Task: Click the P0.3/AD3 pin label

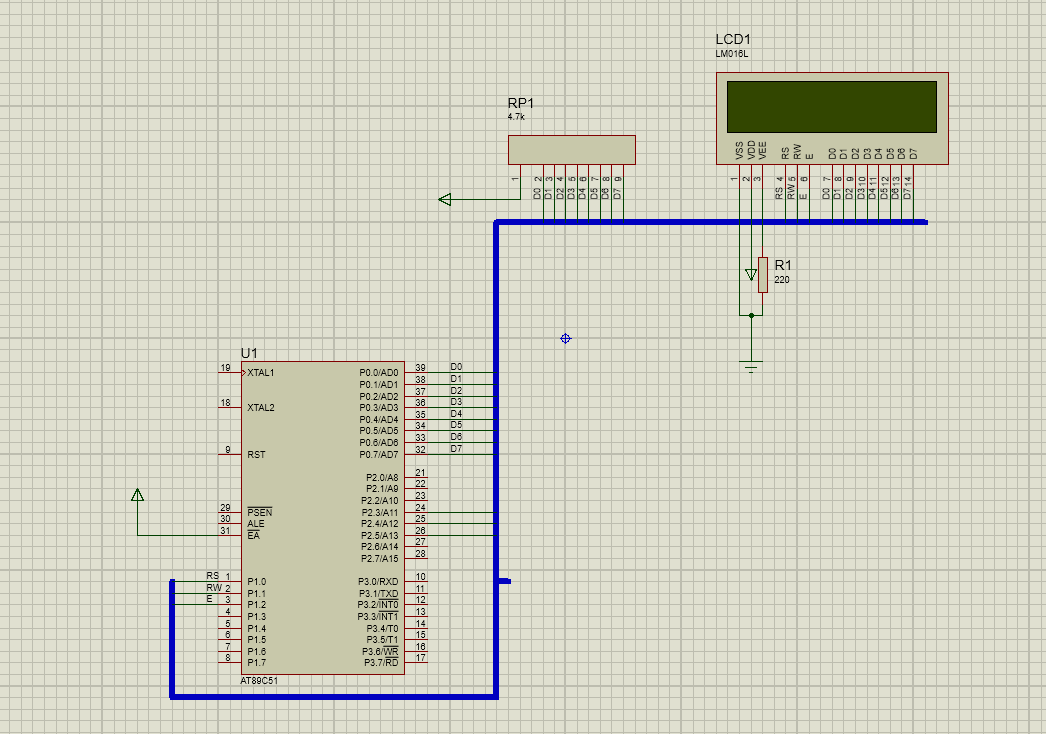Action: pos(379,407)
